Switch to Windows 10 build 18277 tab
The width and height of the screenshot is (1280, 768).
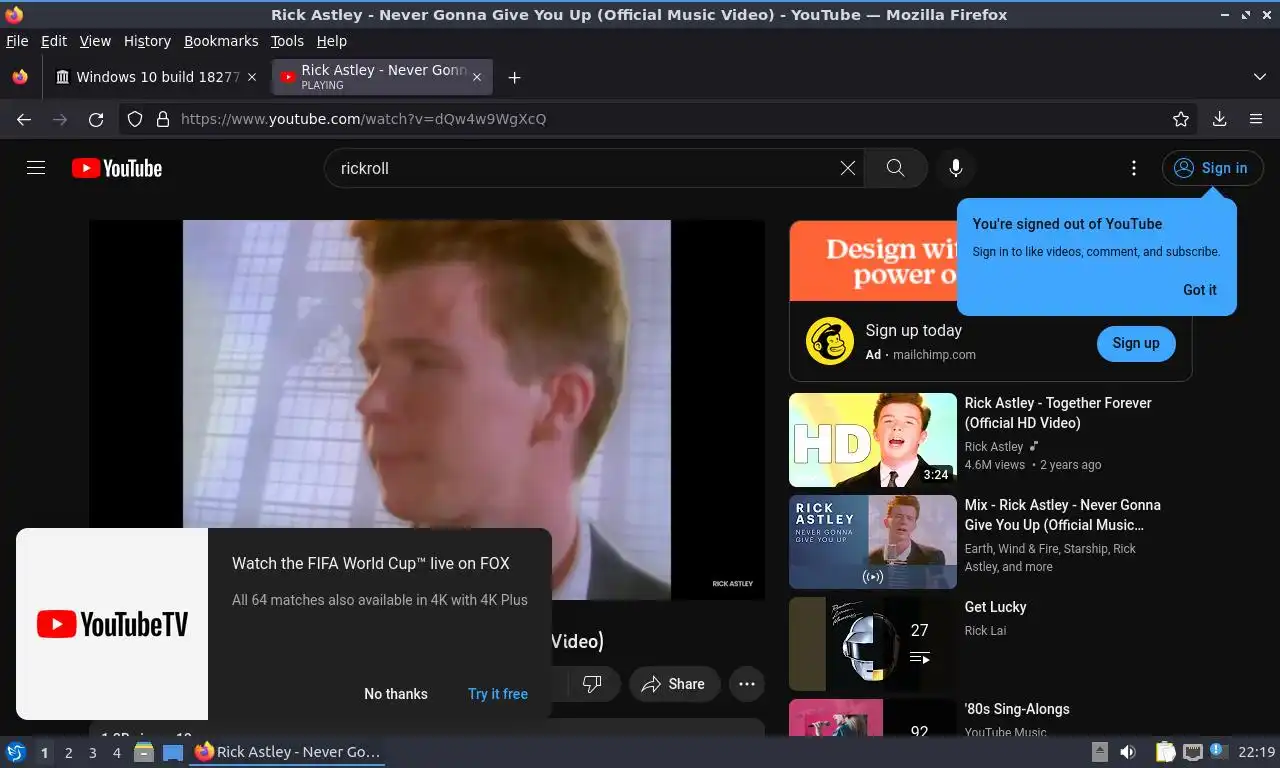coord(158,77)
